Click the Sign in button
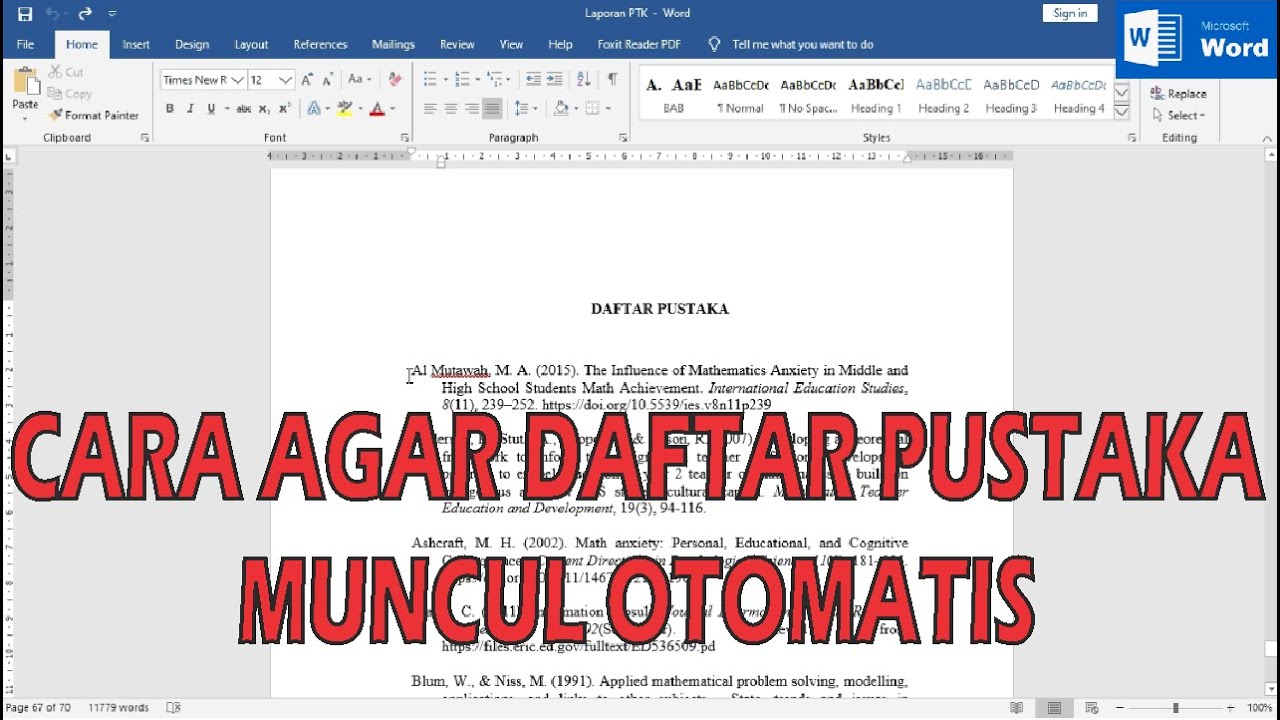1280x720 pixels. 1070,13
